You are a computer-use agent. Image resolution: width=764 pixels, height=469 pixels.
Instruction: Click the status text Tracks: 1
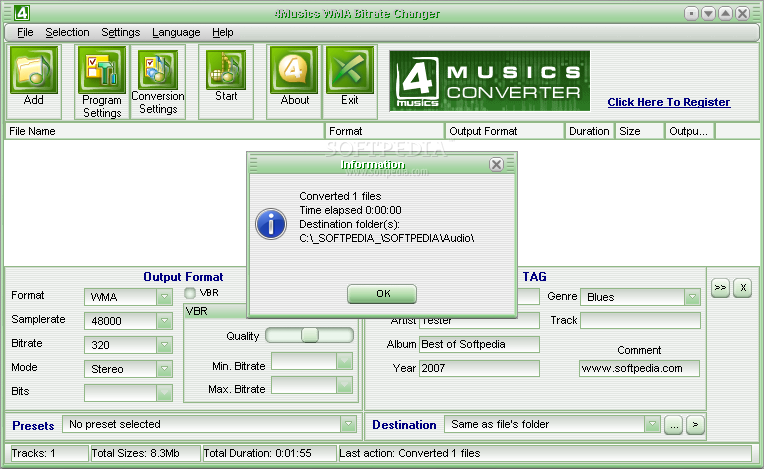tap(33, 453)
